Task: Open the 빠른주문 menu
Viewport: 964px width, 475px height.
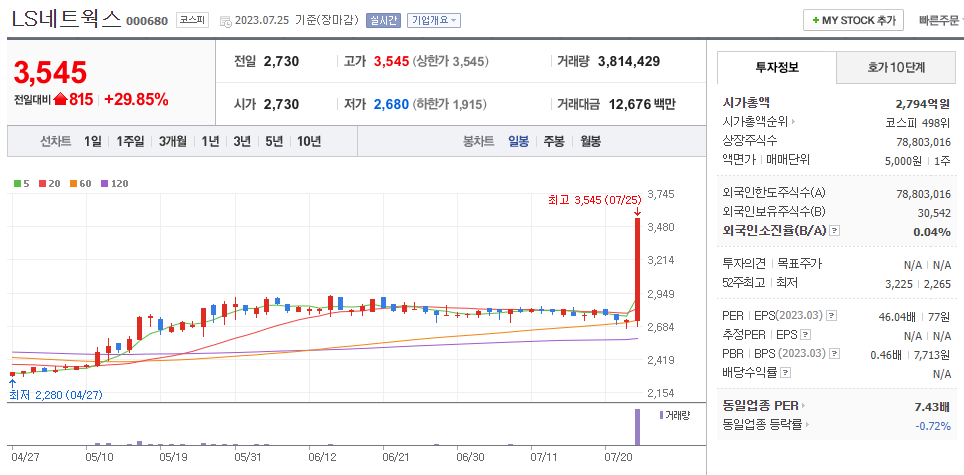Action: 941,20
